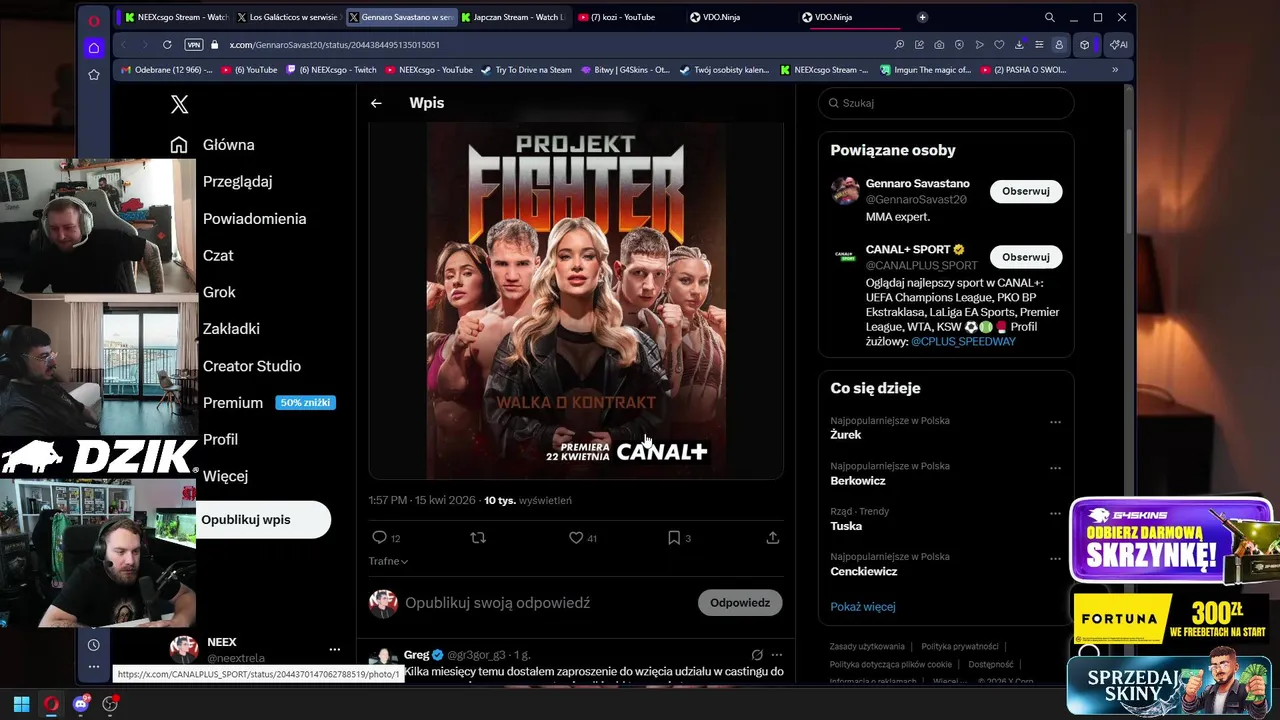The image size is (1280, 720).
Task: Open the Zasady użytkowania footer link
Action: pos(867,647)
